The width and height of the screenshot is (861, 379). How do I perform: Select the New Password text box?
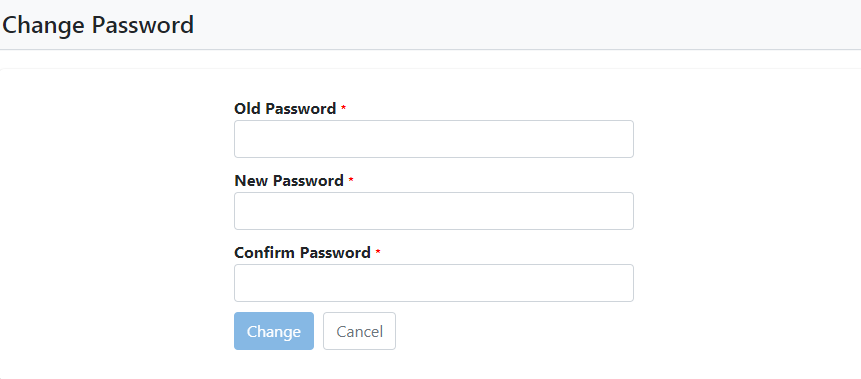434,211
